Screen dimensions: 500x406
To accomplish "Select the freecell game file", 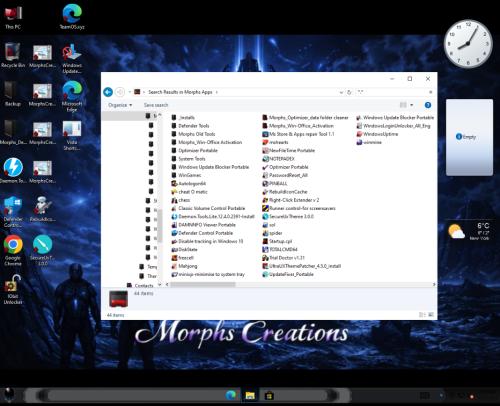I will [182, 258].
